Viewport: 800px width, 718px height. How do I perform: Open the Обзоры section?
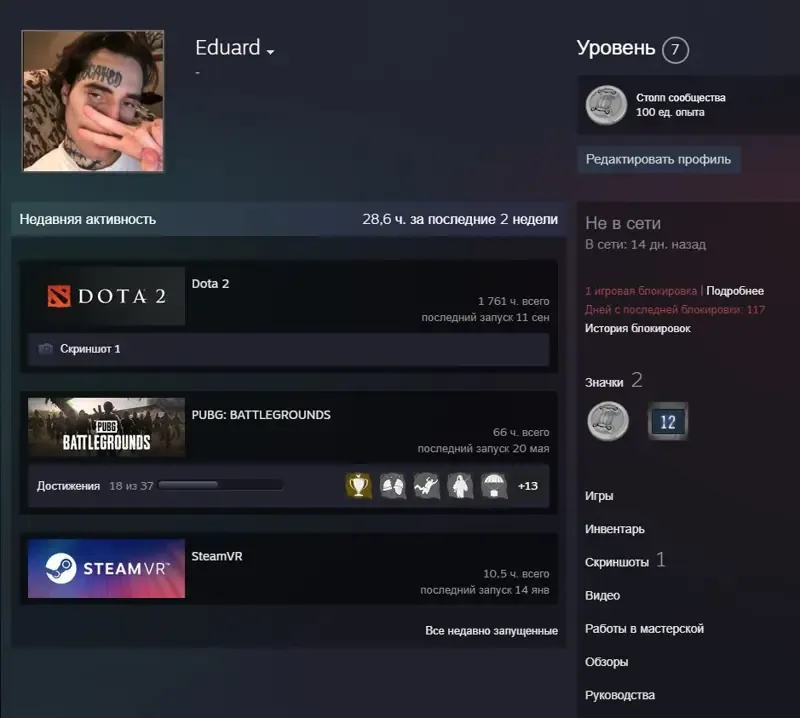(x=607, y=662)
